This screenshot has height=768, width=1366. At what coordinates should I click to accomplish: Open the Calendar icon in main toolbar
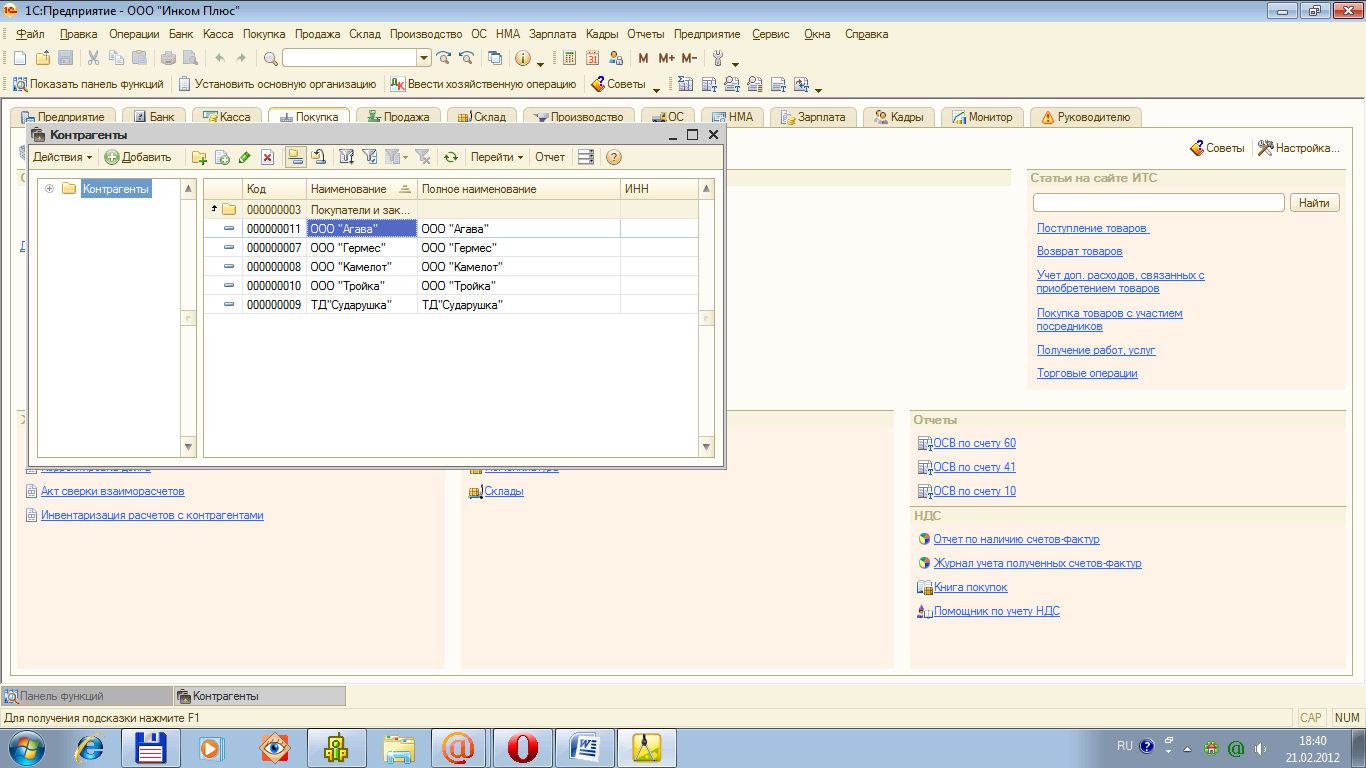pyautogui.click(x=592, y=58)
